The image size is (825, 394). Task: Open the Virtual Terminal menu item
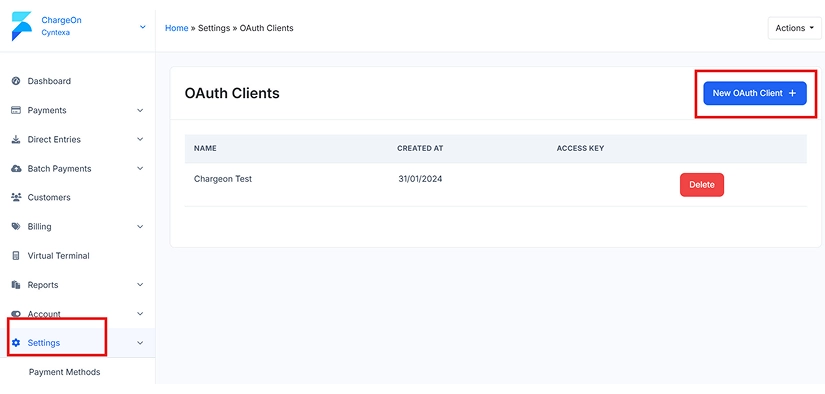coord(58,256)
